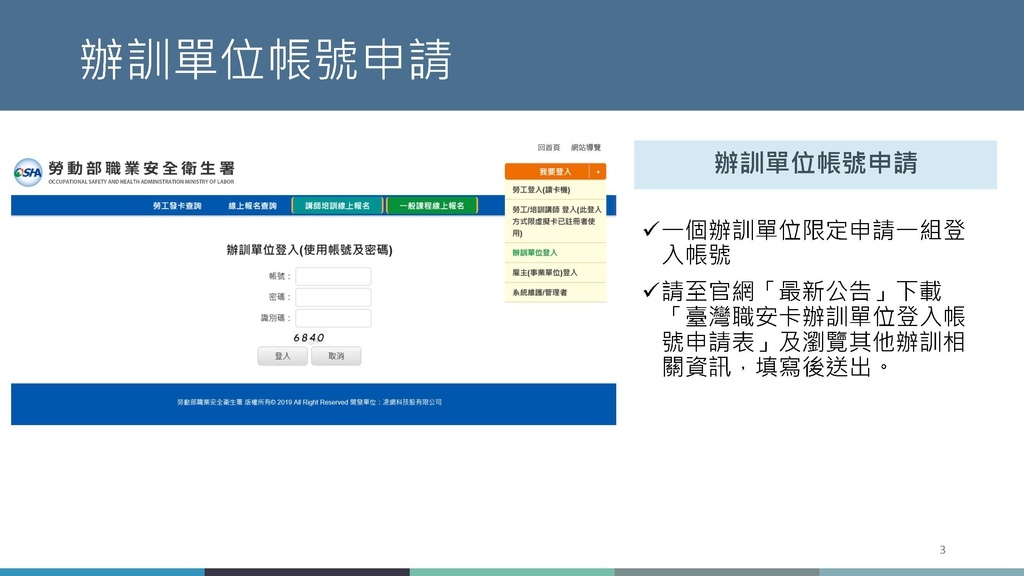Click the bullet 一個辦訓單位限定申請一組登入帳號

coord(805,242)
